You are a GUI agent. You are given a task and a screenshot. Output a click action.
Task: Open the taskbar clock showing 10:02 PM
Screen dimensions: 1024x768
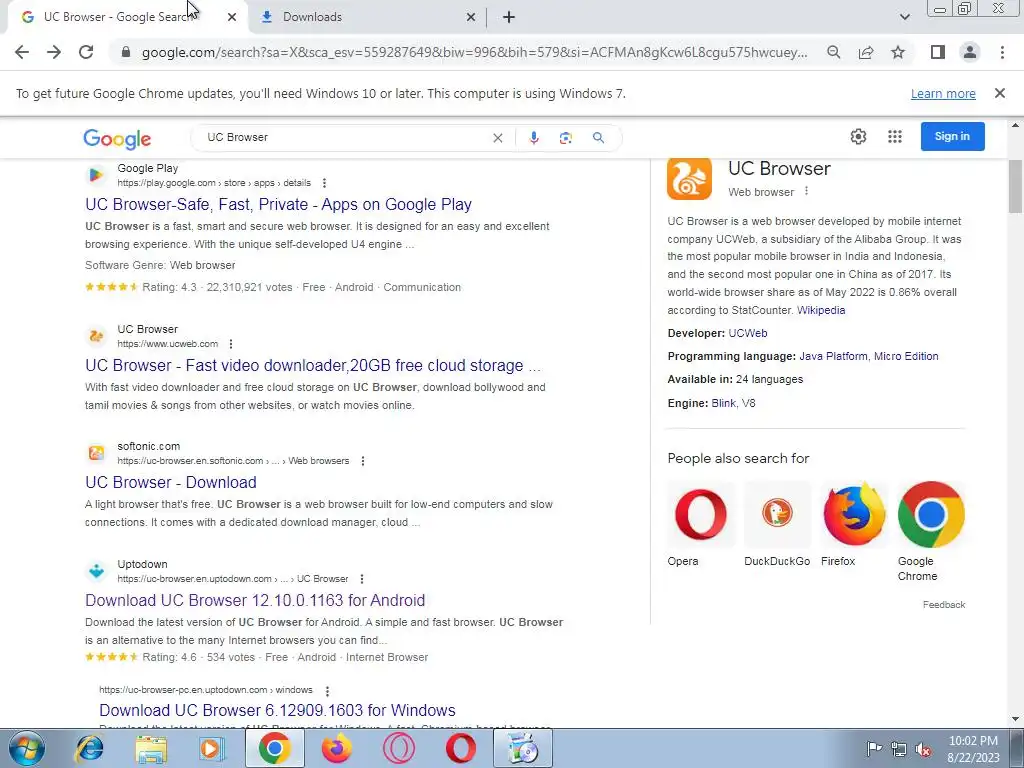[x=973, y=749]
